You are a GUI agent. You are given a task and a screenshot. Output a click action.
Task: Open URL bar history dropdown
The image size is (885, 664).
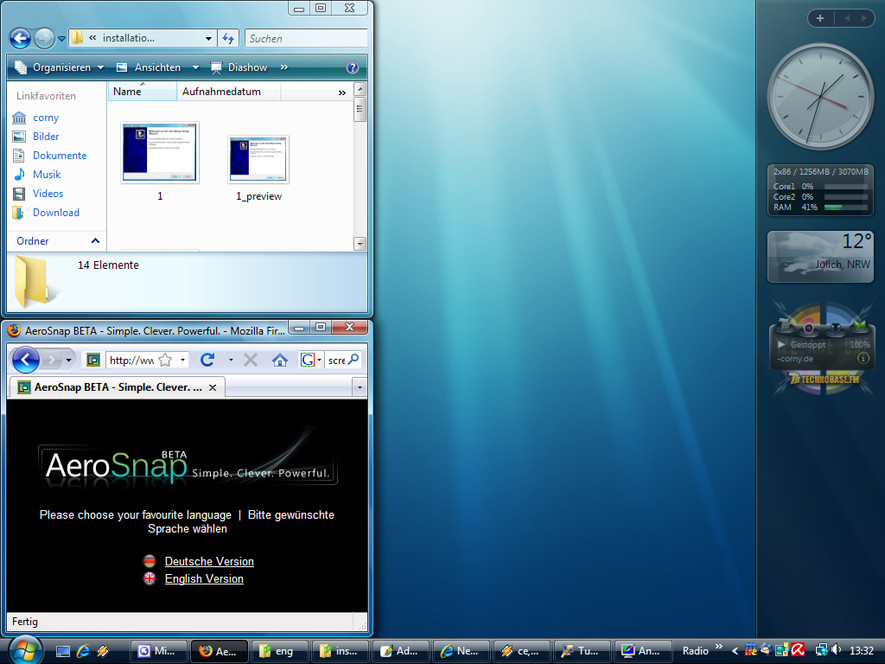[182, 360]
